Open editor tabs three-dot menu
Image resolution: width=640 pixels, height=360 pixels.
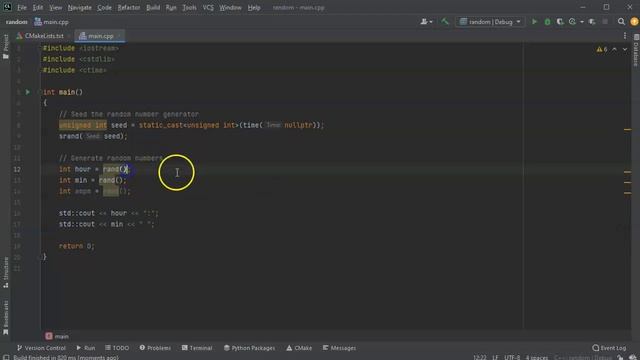pos(625,36)
